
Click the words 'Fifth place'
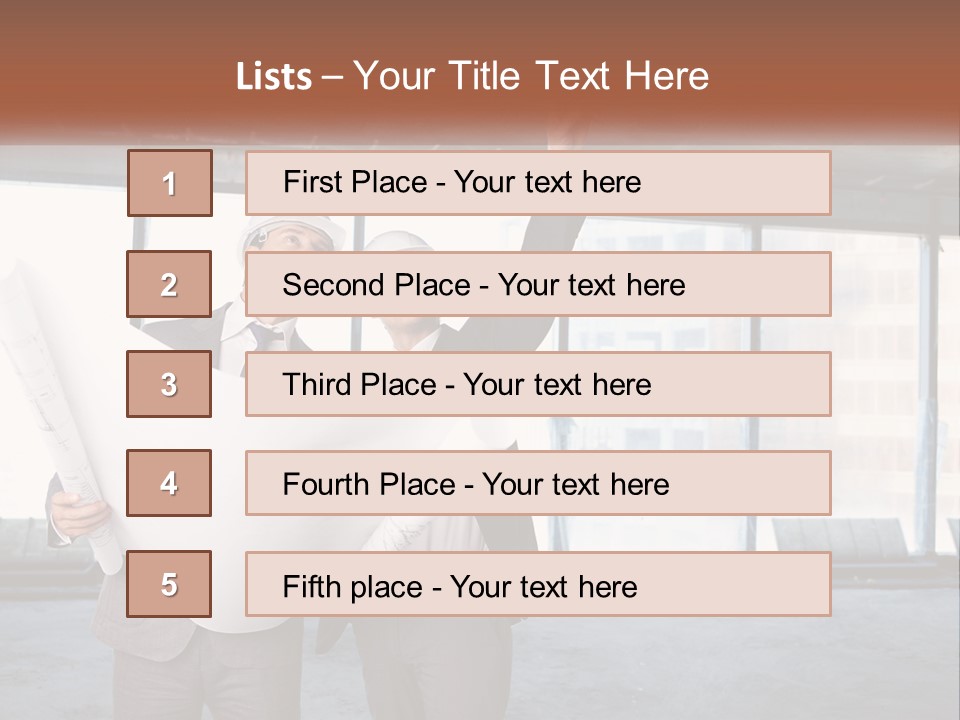353,587
